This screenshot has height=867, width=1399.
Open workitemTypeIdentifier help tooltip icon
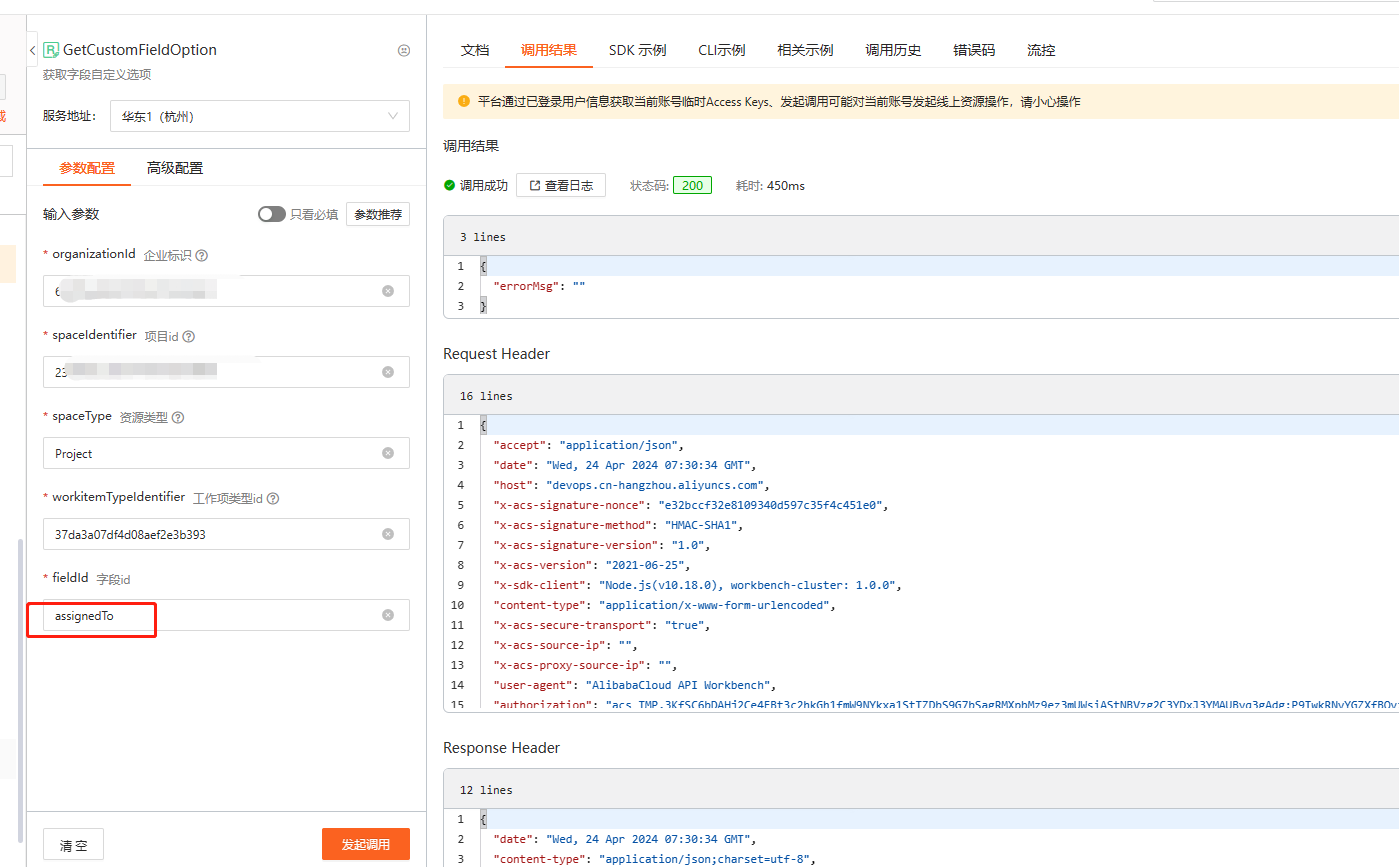pos(273,498)
